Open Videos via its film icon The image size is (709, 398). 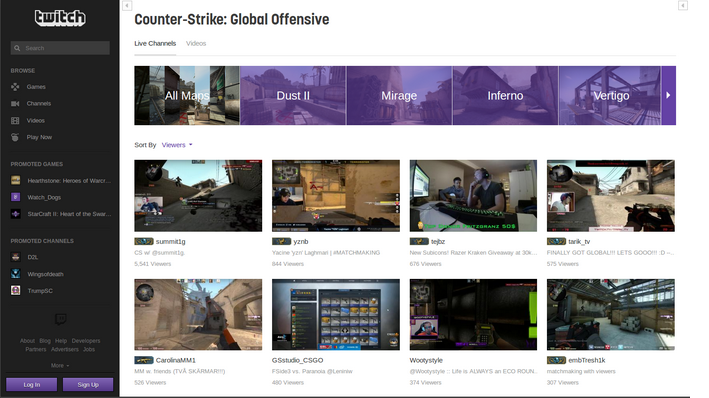pos(15,120)
